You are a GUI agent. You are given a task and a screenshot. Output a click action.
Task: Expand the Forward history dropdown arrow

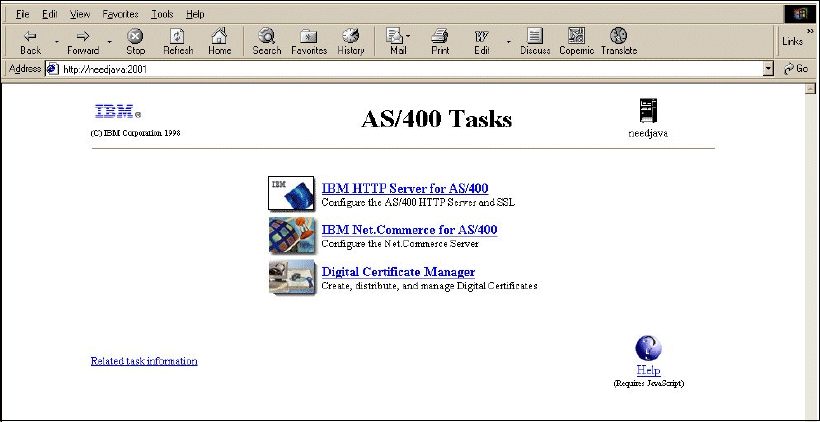[109, 42]
